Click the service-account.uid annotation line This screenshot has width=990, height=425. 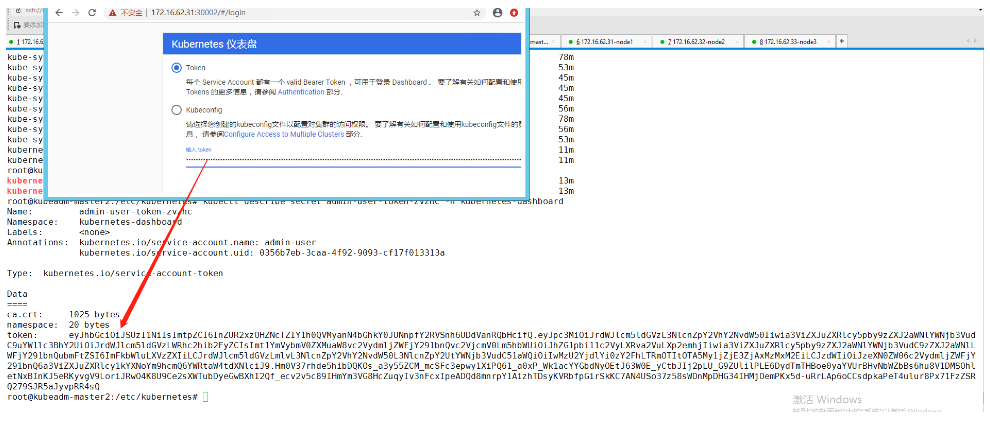262,253
